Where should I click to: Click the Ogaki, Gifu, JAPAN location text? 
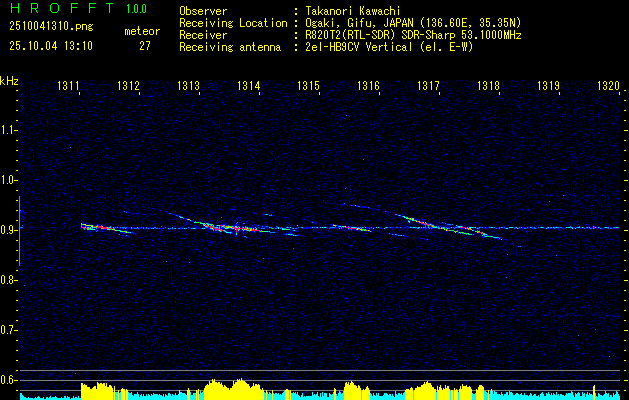point(413,23)
